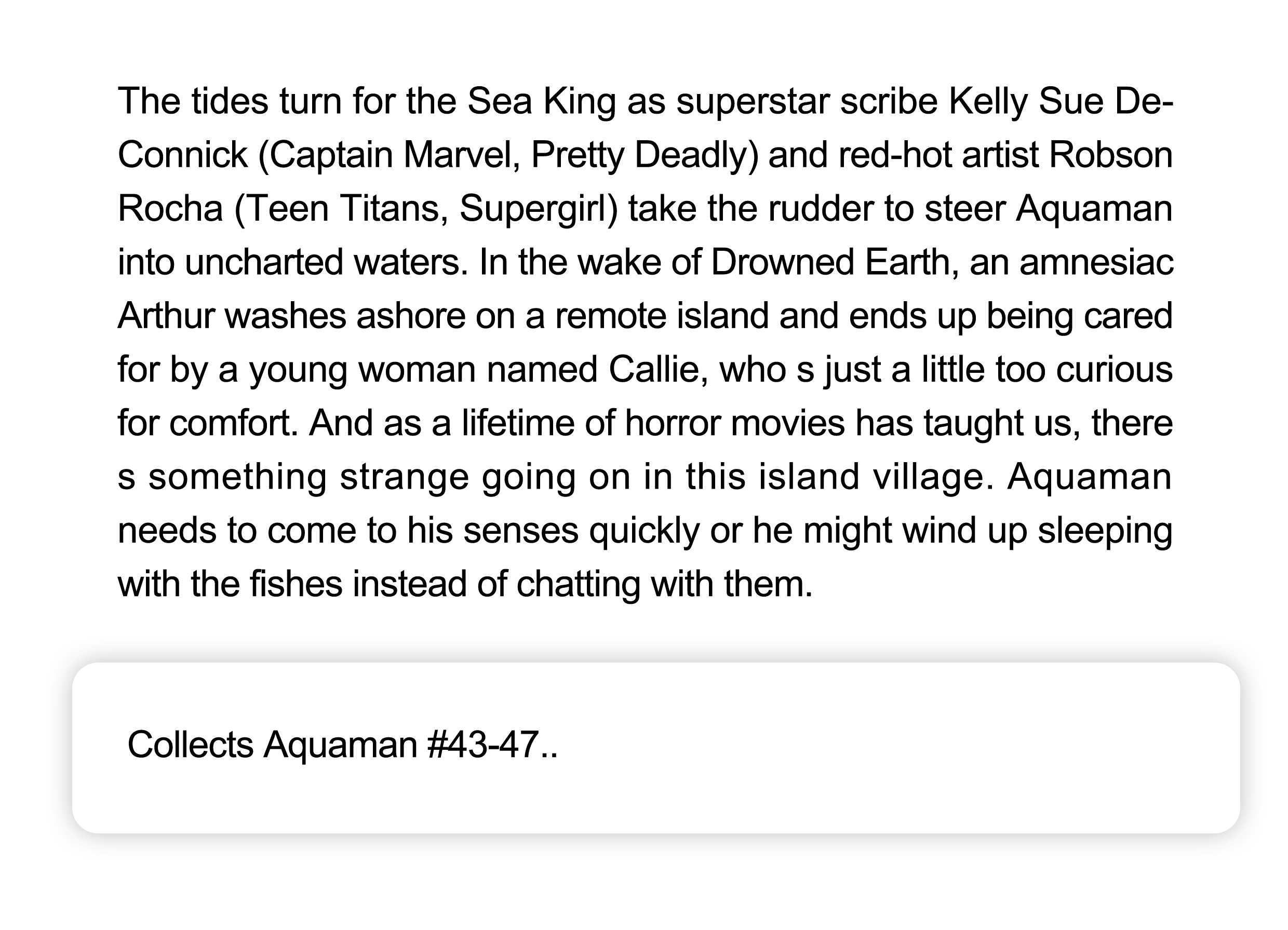Click the words 'horror movies'
Image resolution: width=1288 pixels, height=930 pixels.
tap(735, 423)
